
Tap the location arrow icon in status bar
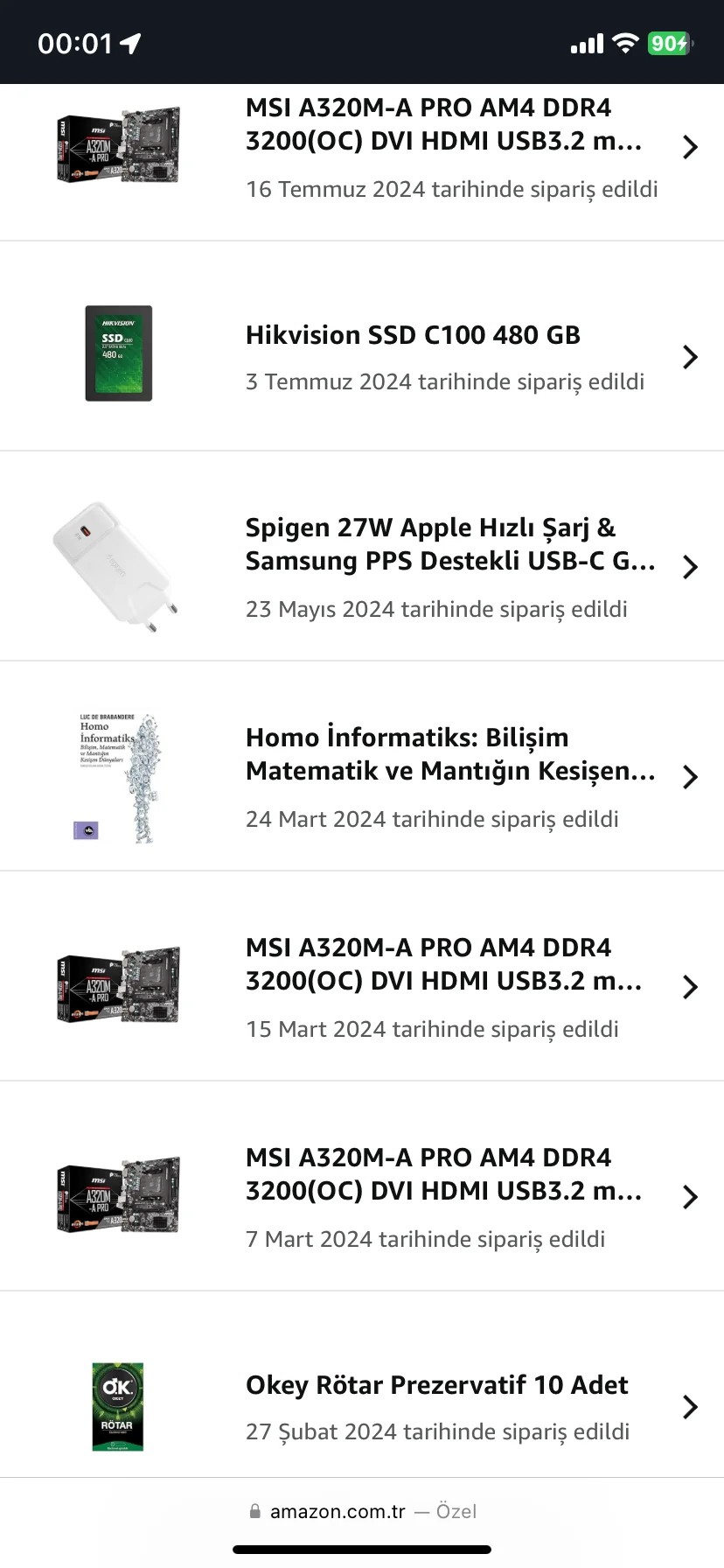[x=130, y=43]
